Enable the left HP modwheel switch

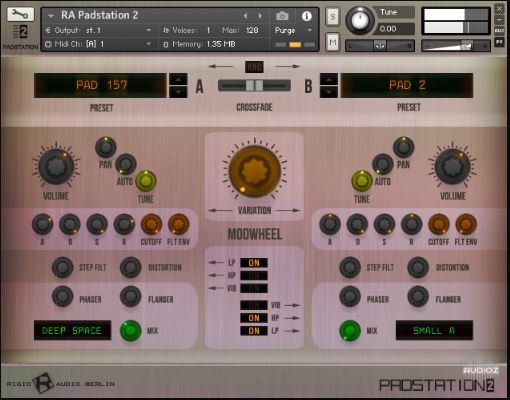click(254, 275)
